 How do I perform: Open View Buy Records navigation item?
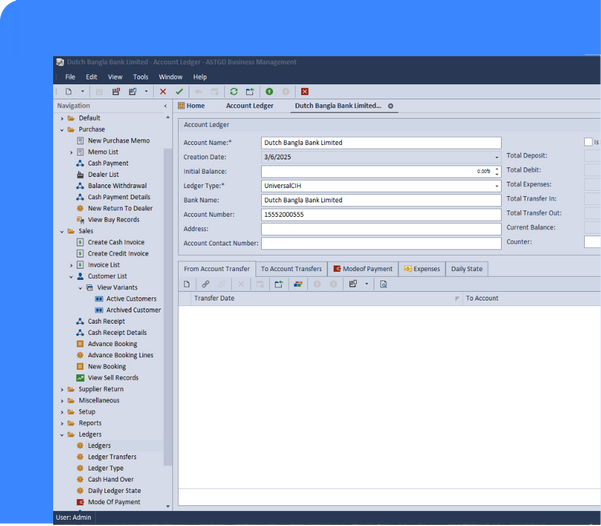113,220
